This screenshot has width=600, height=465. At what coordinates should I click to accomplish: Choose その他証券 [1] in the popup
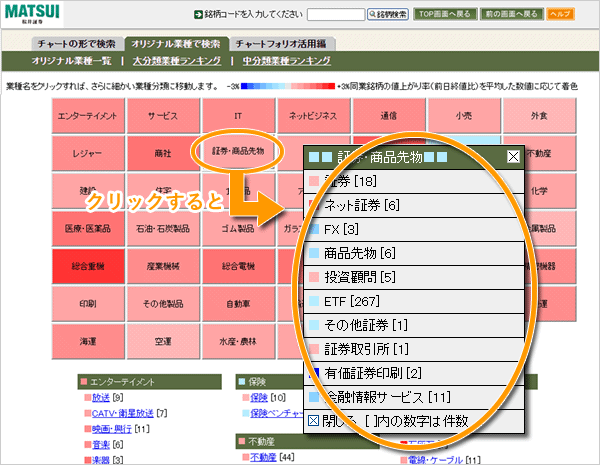[x=414, y=325]
